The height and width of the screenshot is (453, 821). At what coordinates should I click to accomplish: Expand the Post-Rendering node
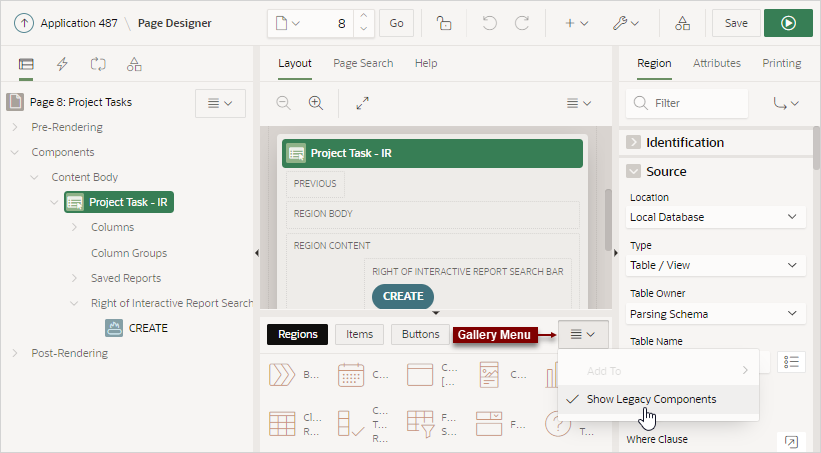(x=15, y=353)
